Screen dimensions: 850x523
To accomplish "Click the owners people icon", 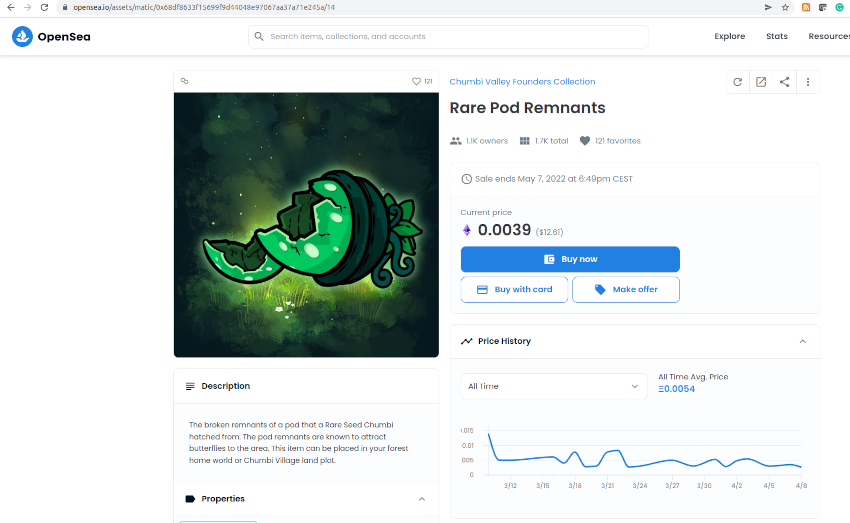I will [x=455, y=141].
